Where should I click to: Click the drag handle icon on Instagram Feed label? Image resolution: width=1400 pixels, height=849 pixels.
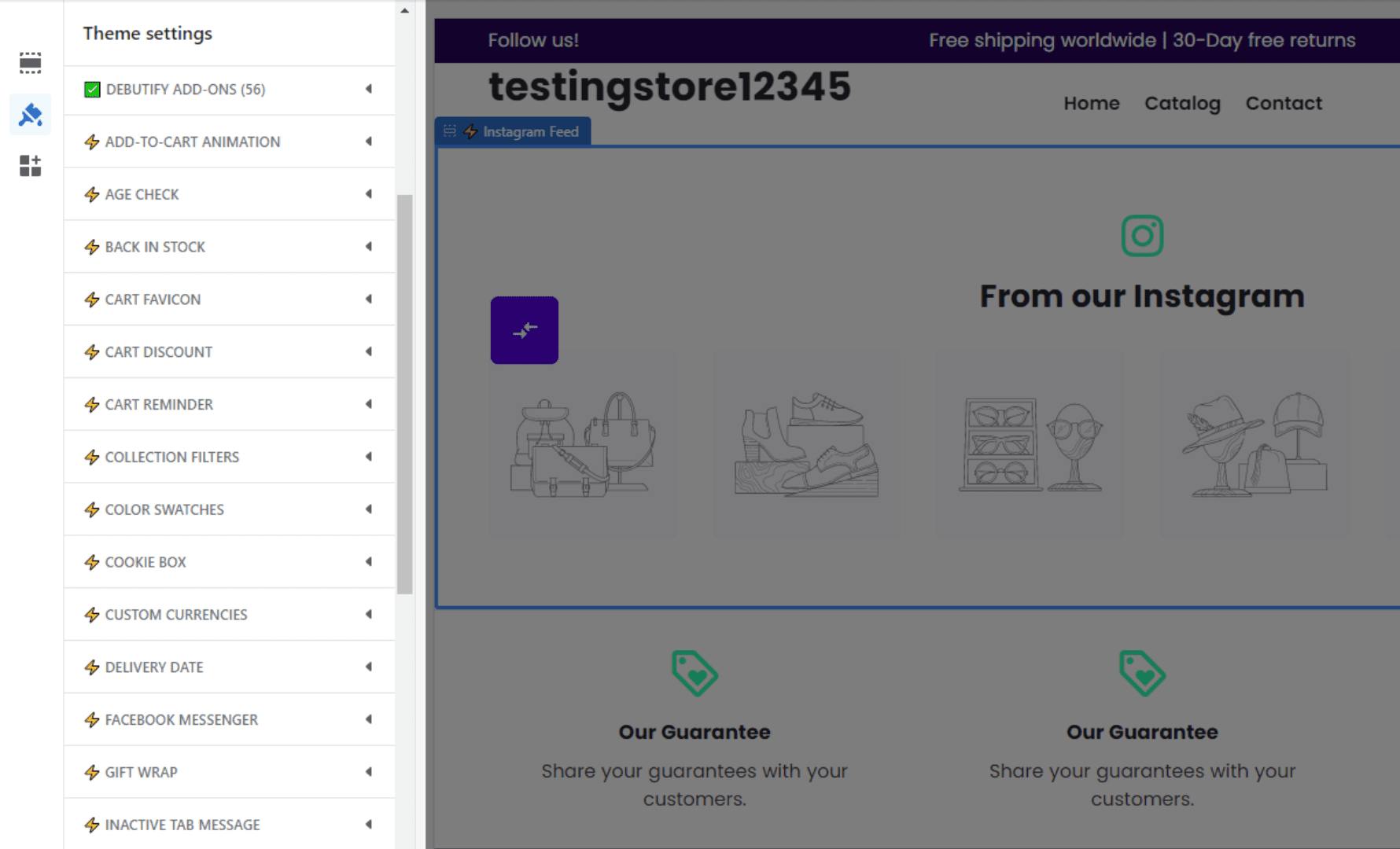[449, 131]
